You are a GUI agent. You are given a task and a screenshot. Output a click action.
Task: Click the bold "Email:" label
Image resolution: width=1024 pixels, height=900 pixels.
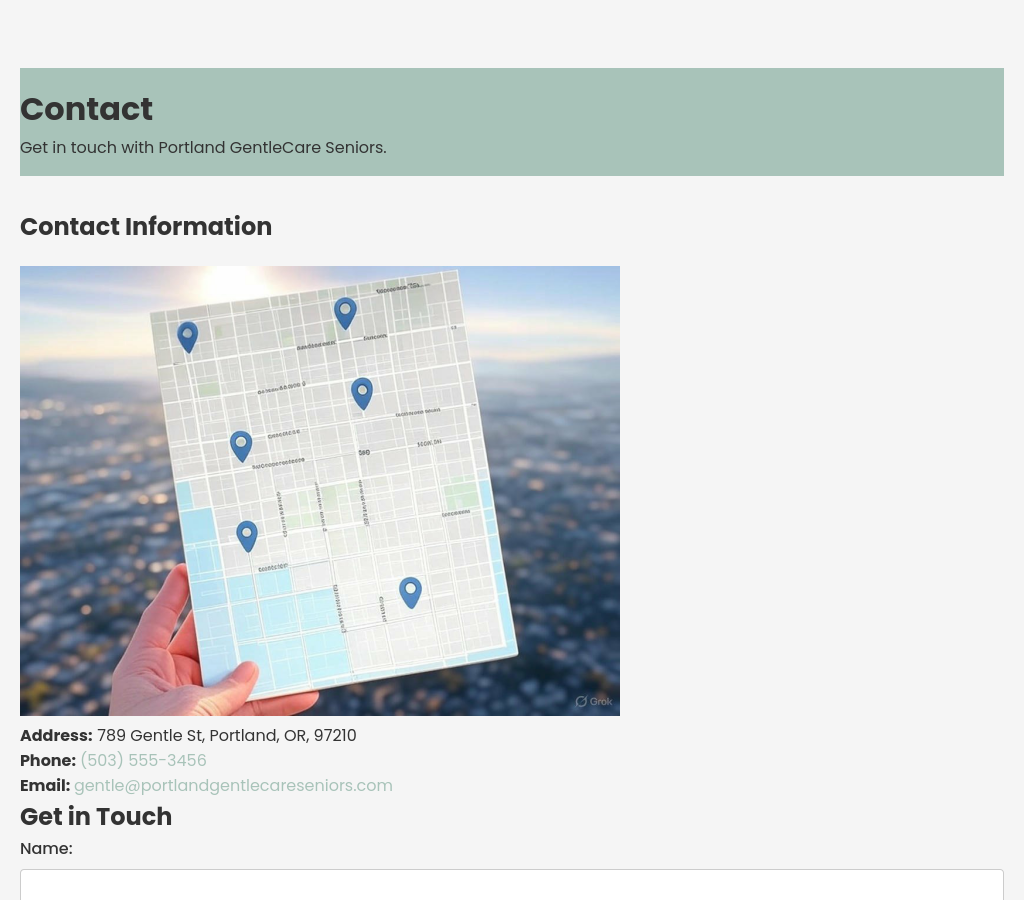pyautogui.click(x=45, y=785)
